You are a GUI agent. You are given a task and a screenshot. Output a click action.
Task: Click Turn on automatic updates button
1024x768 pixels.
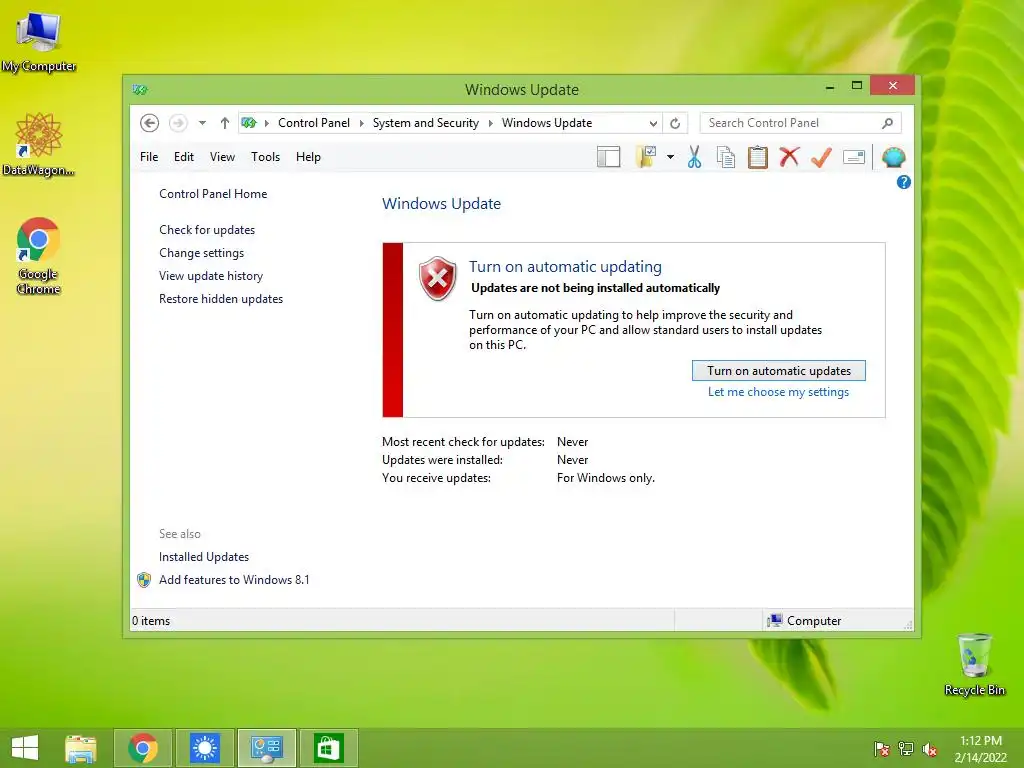point(778,370)
